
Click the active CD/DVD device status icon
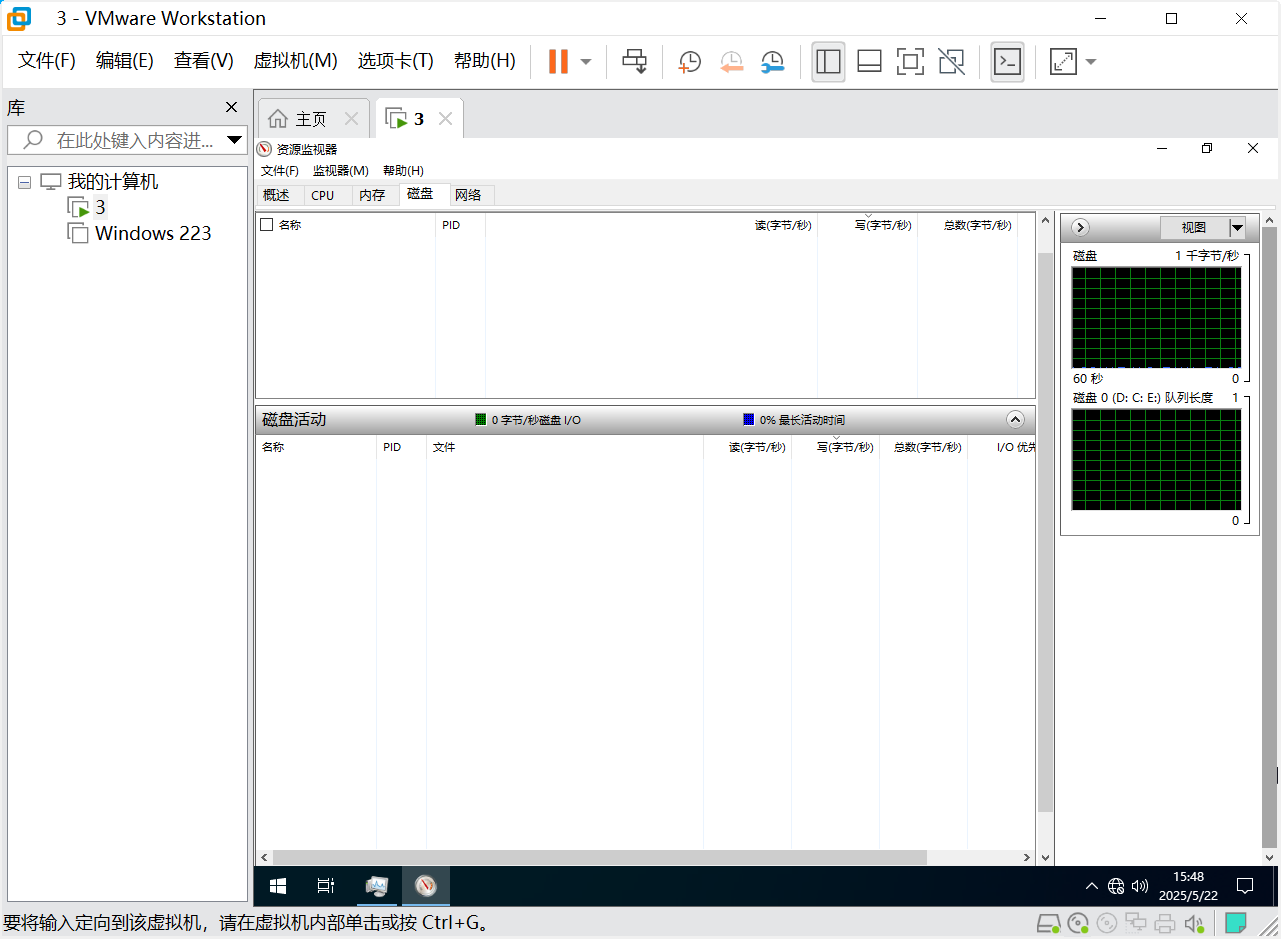coord(1077,923)
